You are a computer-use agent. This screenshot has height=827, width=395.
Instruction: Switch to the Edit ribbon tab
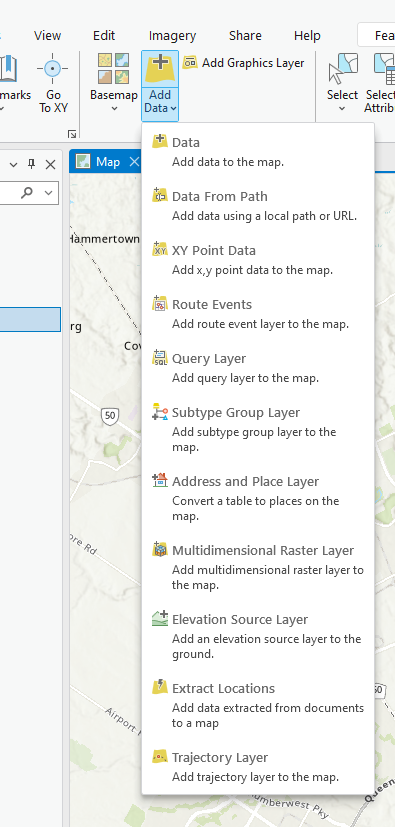coord(104,36)
